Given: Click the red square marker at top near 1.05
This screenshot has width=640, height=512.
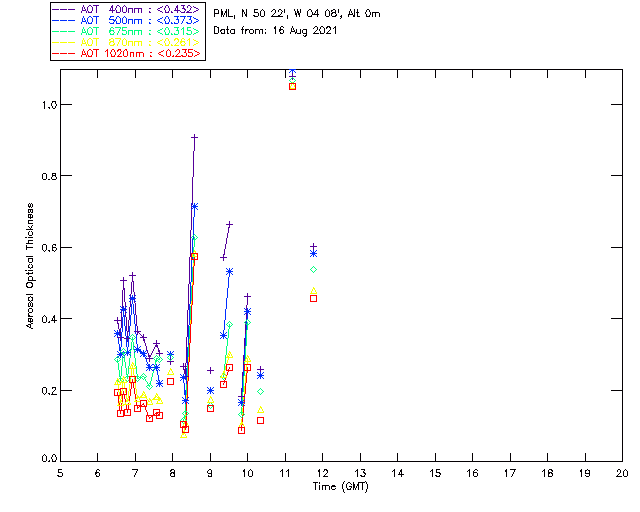Looking at the screenshot, I should point(292,87).
